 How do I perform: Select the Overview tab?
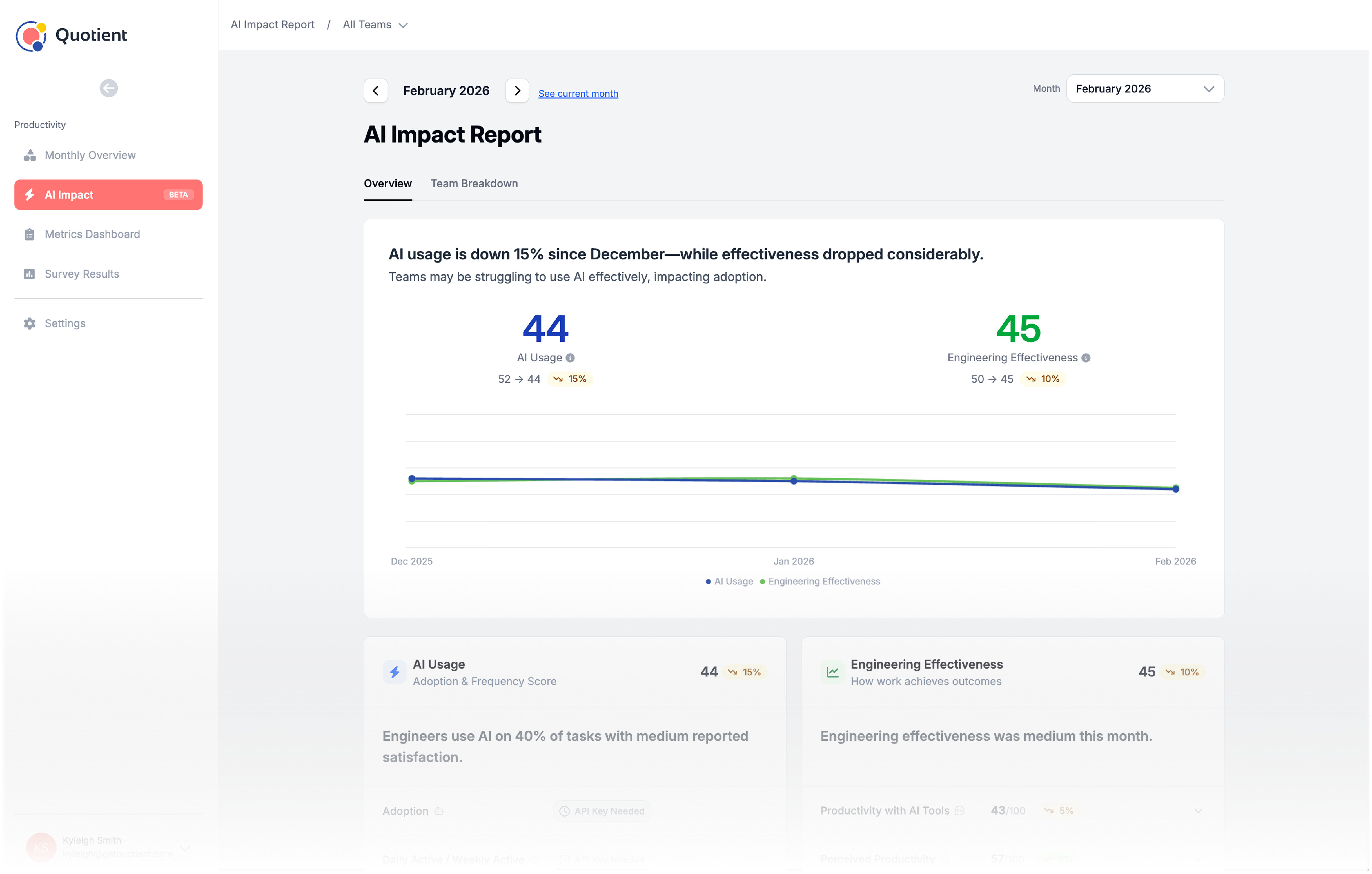click(x=387, y=183)
